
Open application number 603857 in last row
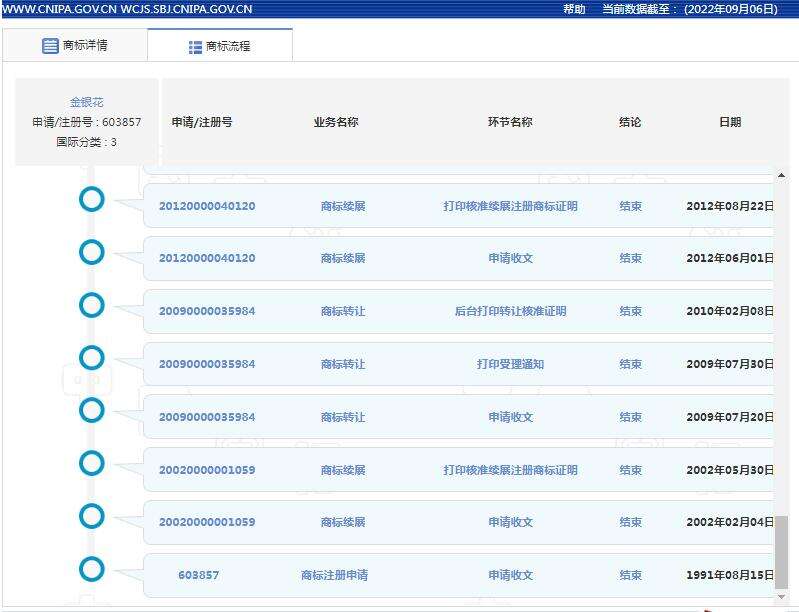click(x=198, y=575)
